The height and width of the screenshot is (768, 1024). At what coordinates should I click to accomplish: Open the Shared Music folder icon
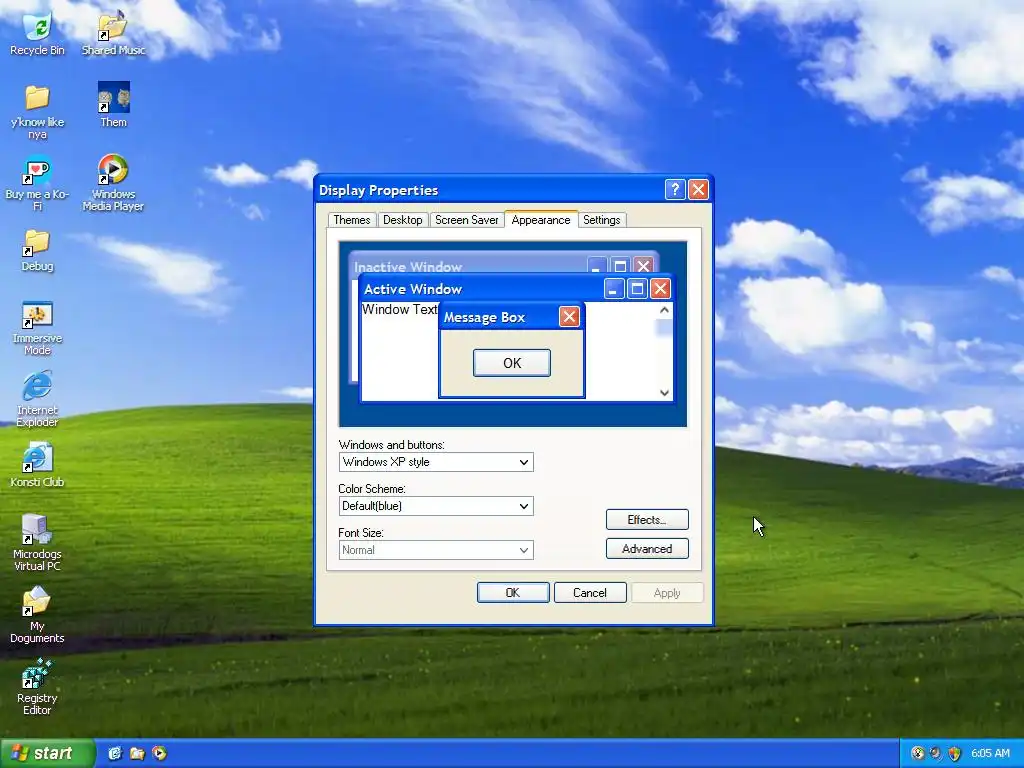coord(113,34)
